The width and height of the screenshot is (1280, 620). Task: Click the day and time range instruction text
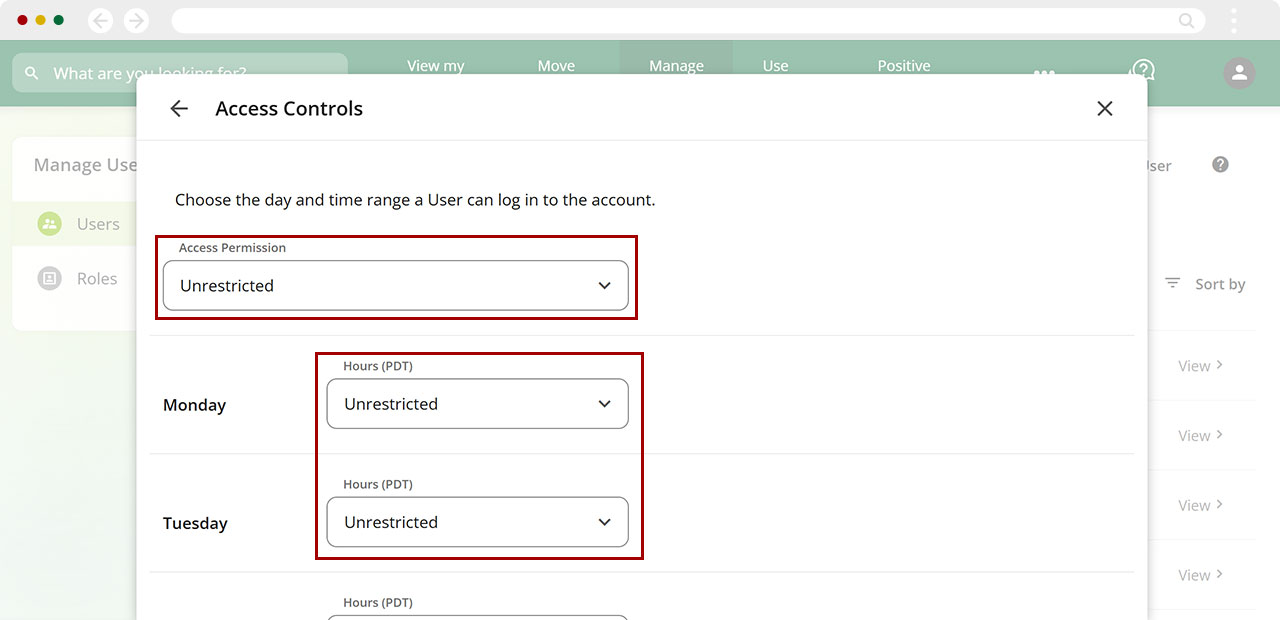pyautogui.click(x=415, y=200)
